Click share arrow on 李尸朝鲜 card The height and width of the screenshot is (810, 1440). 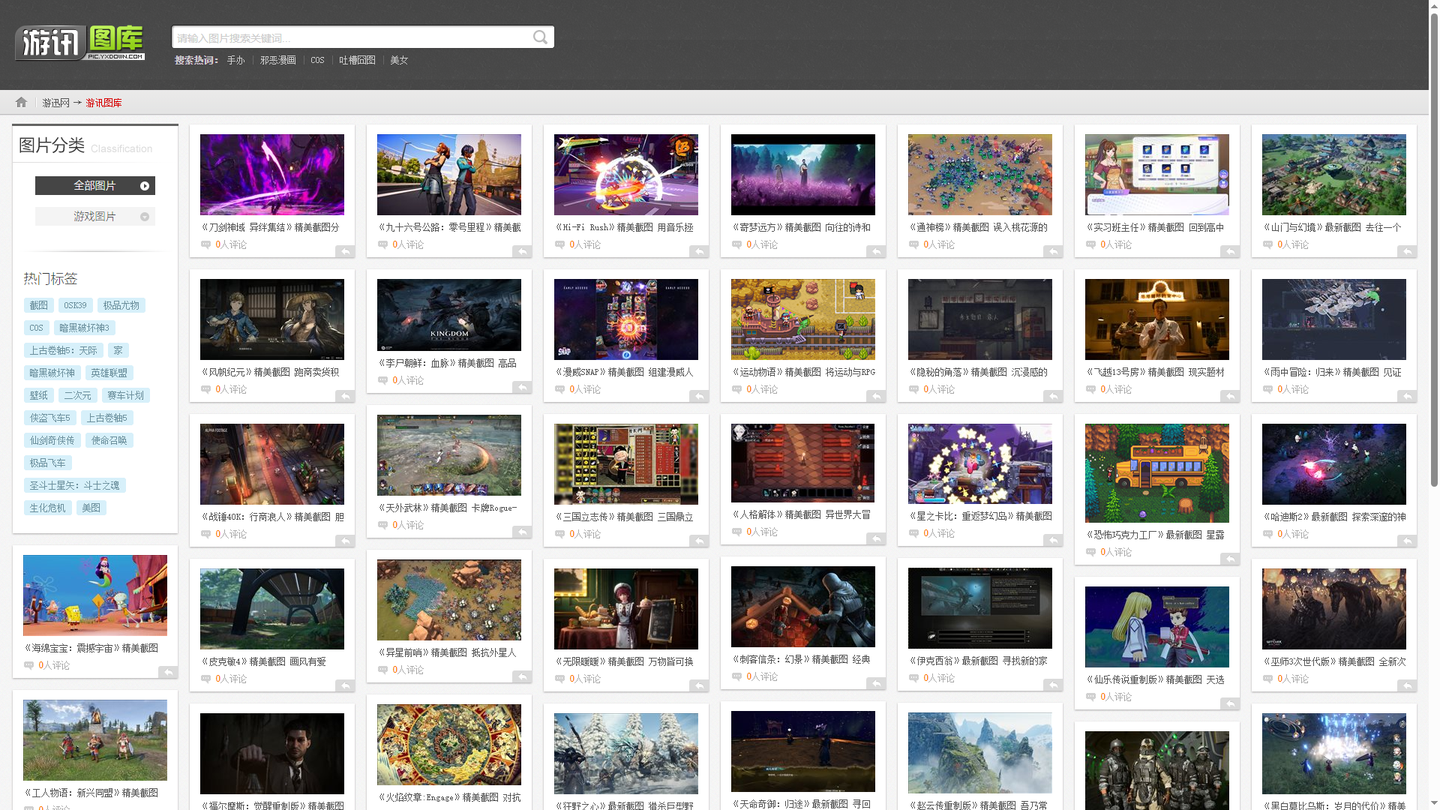coord(522,388)
